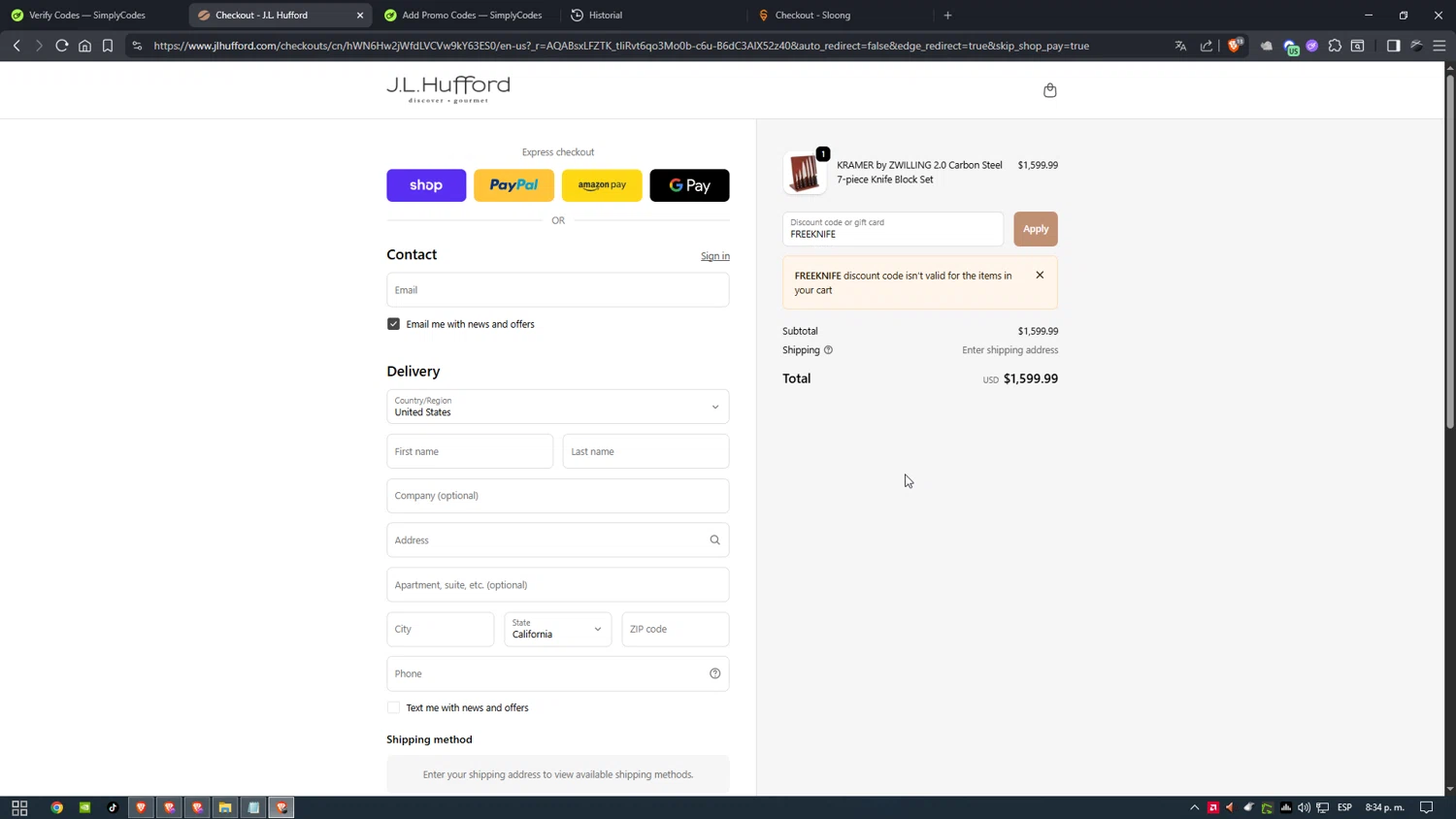Screen dimensions: 1456x819
Task: Click the browser address bar URL
Action: click(x=621, y=46)
